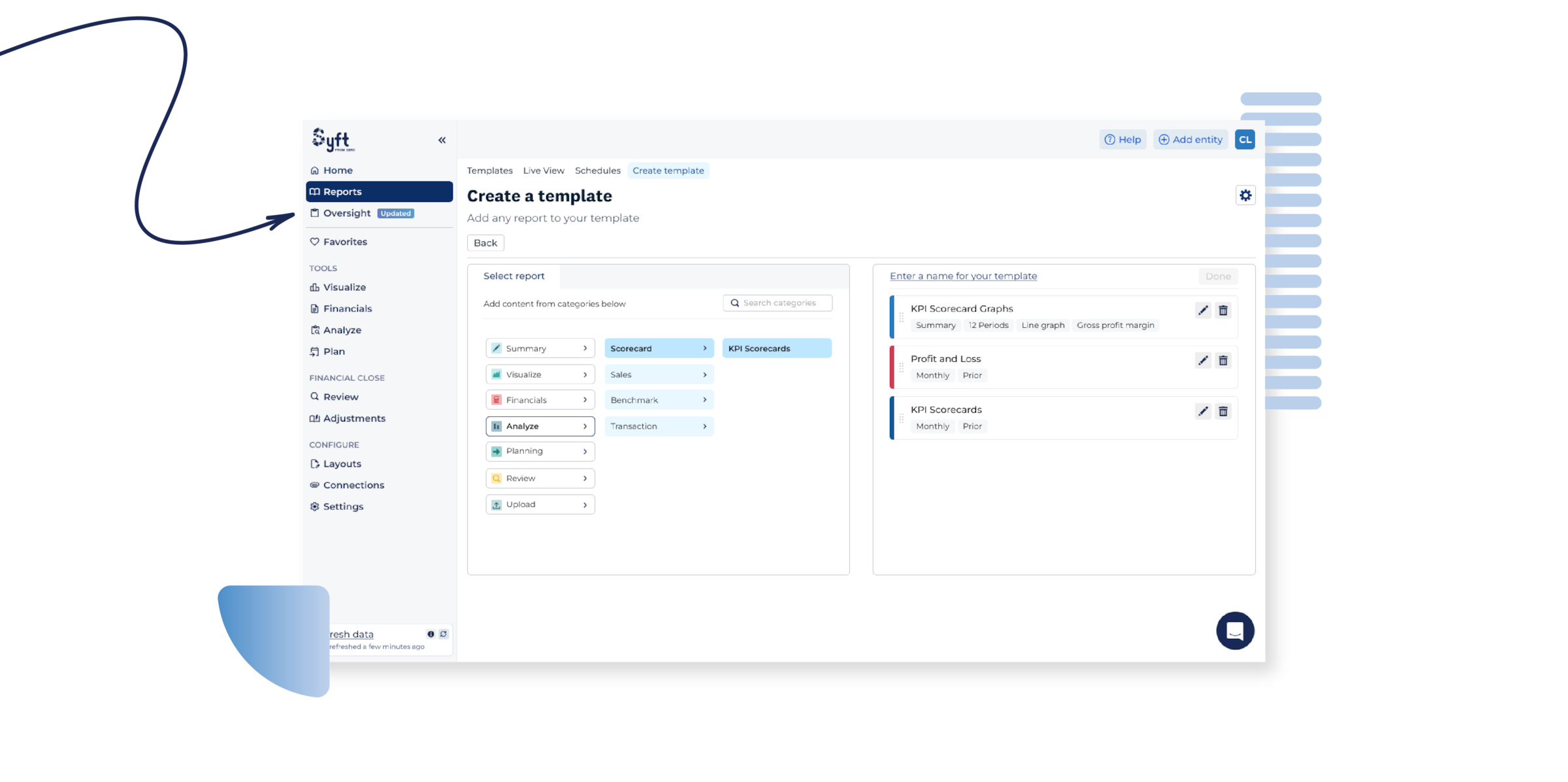
Task: Delete KPI Scorecard Graphs with trash icon
Action: click(x=1223, y=310)
